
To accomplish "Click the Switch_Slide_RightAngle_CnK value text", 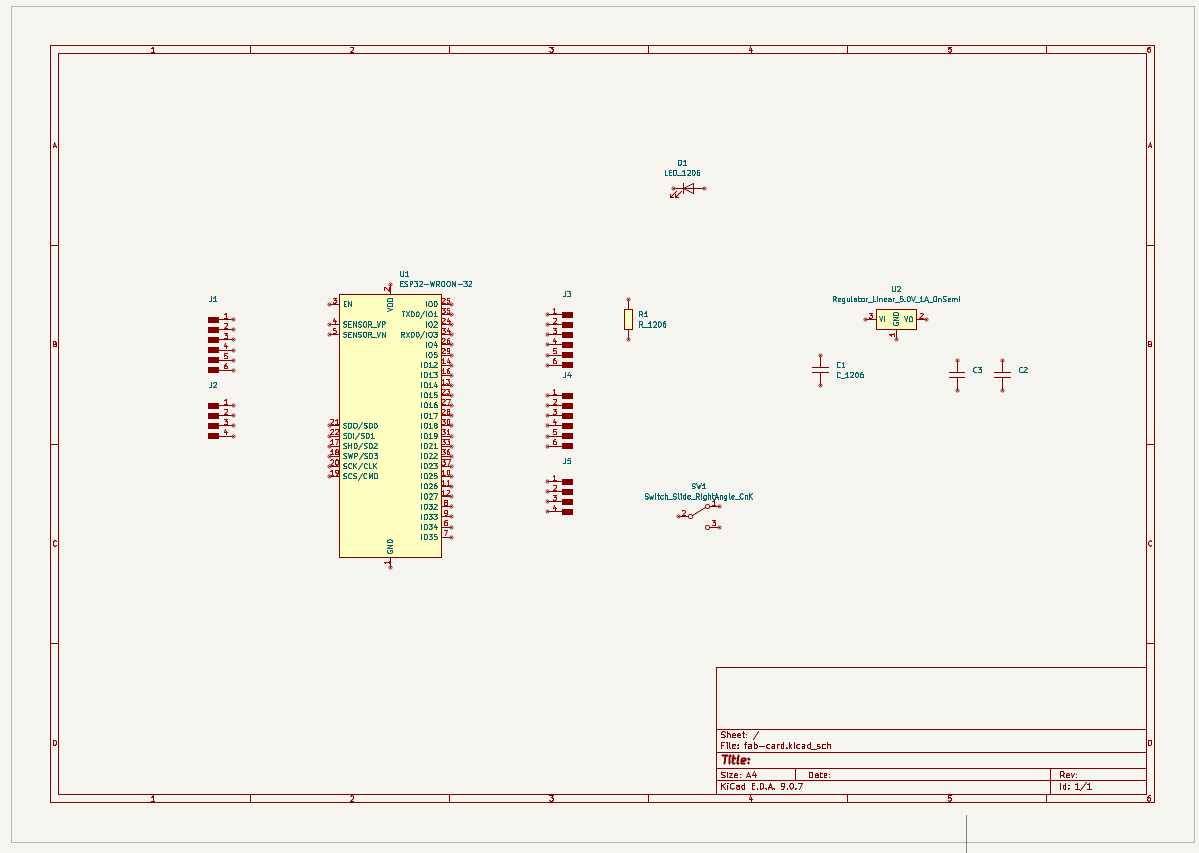I will coord(699,497).
